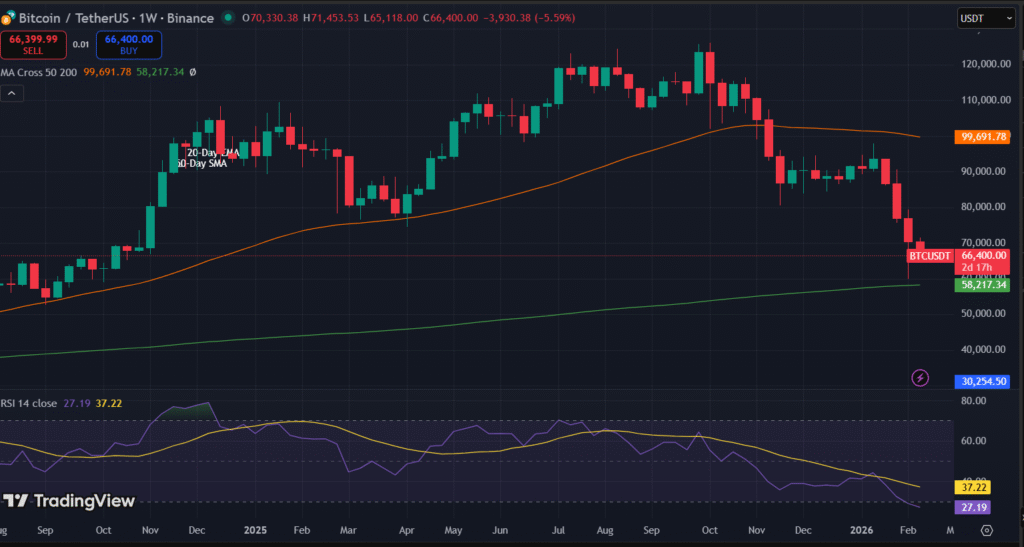
Task: Click the Bitcoin coin logo icon
Action: (8, 18)
